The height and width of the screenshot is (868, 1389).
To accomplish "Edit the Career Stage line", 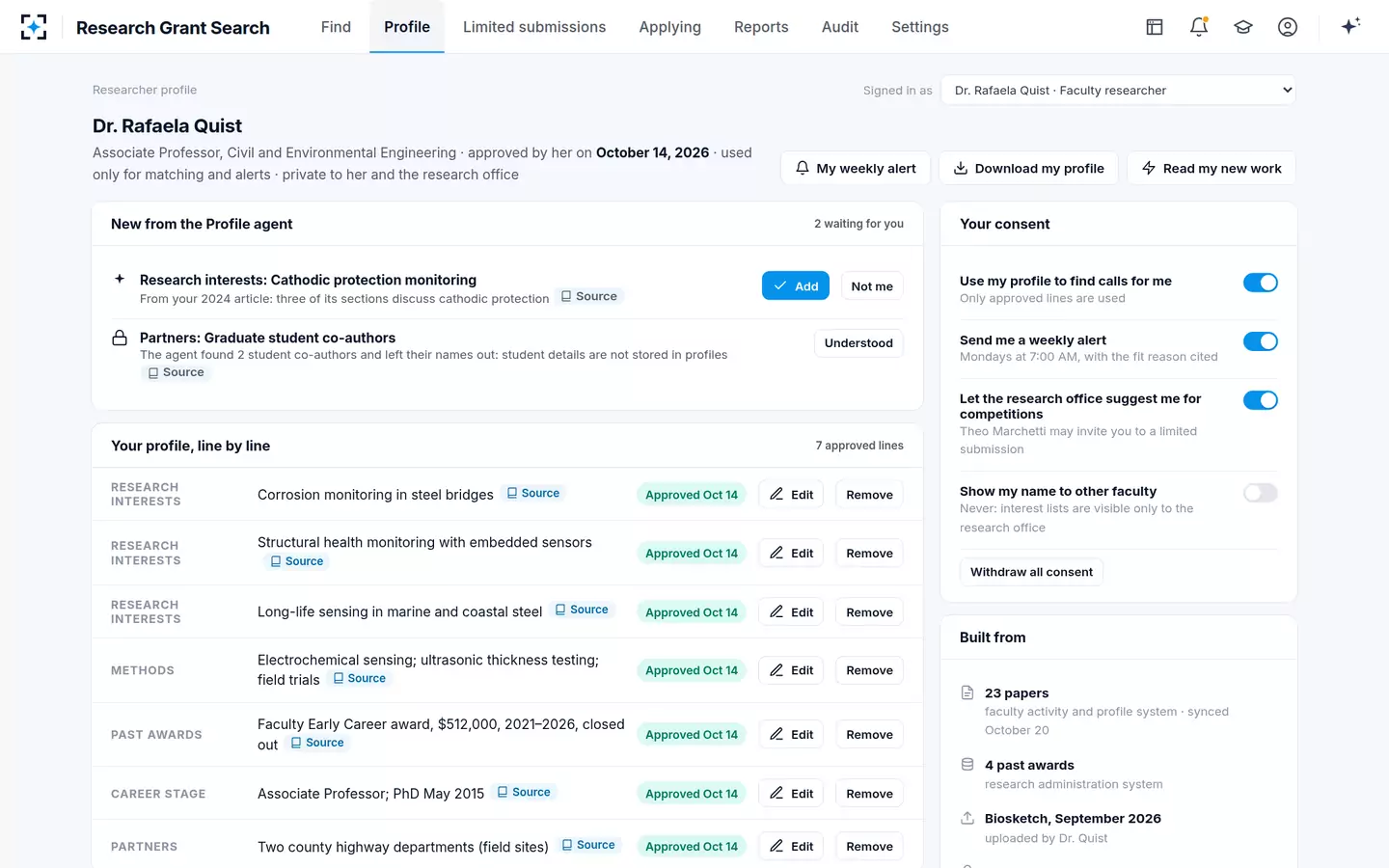I will 791,794.
